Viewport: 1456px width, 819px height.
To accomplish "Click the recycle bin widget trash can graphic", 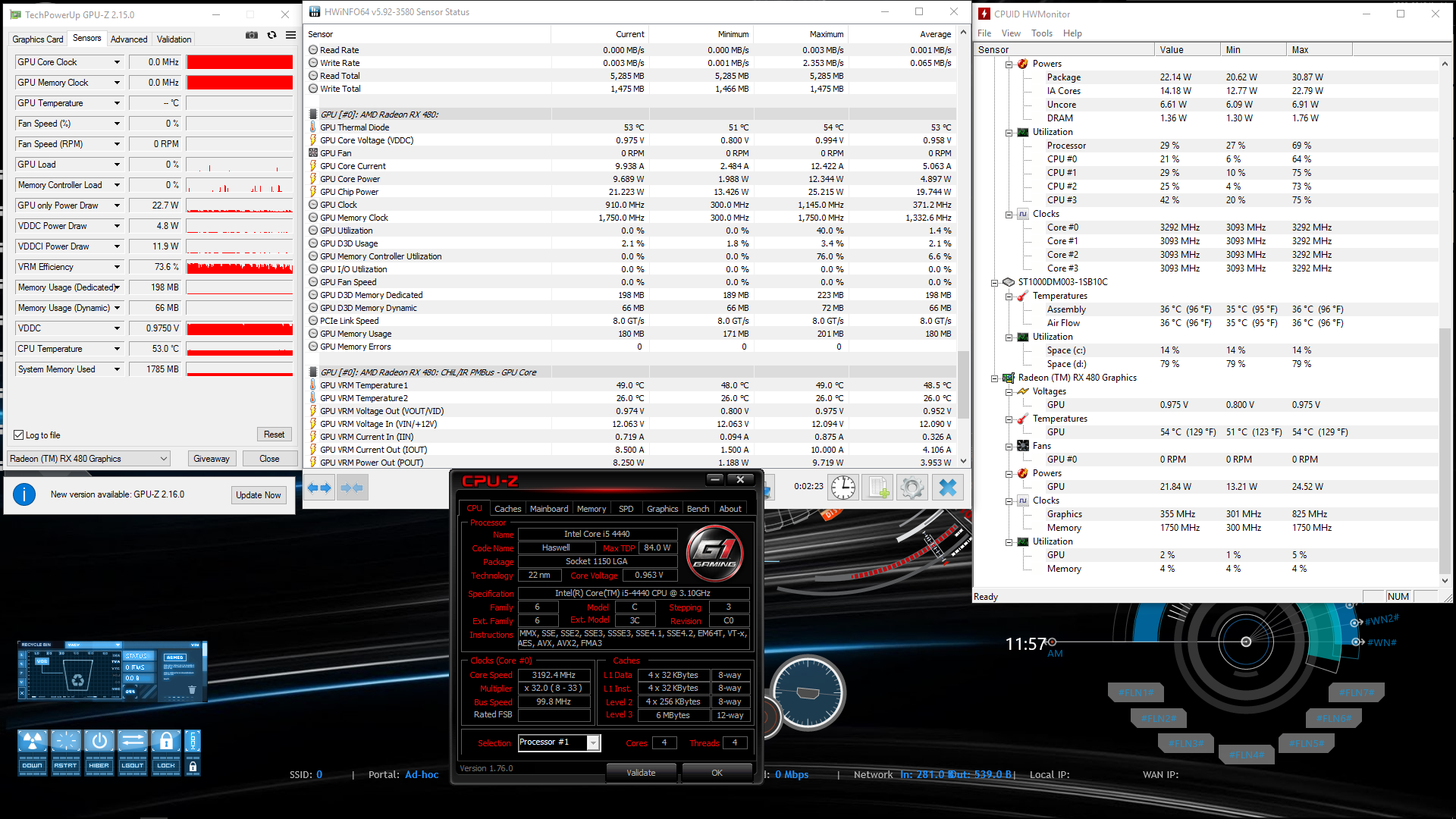I will [77, 673].
